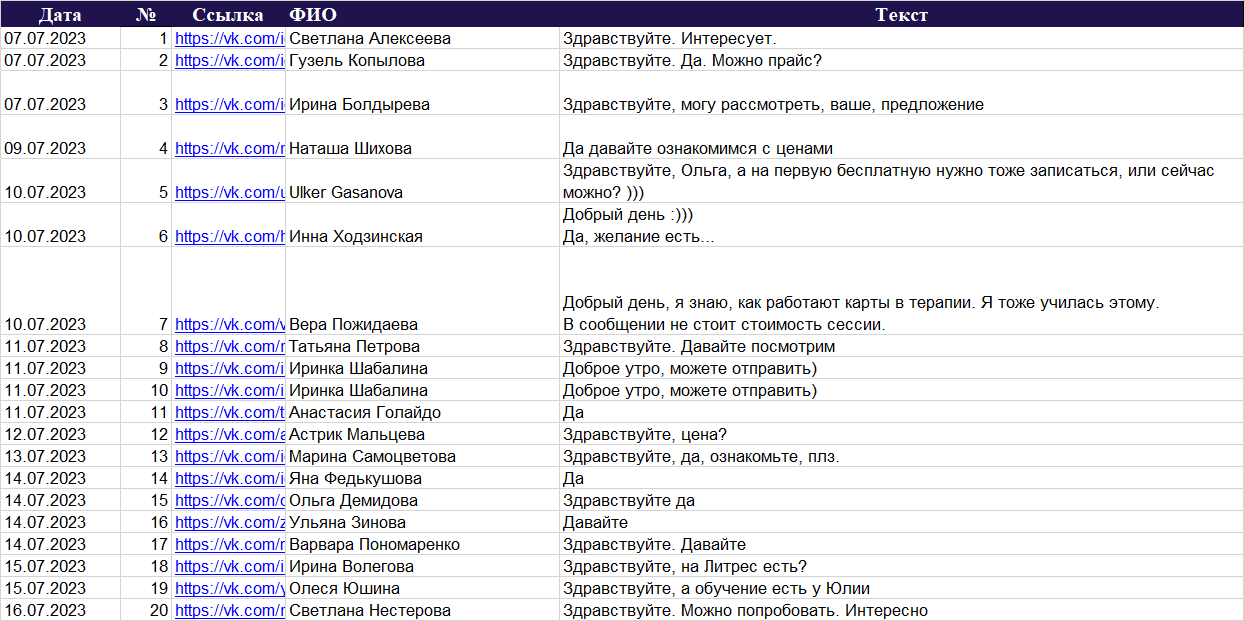Open the link for Светлана Нестерова
Image resolution: width=1244 pixels, height=621 pixels.
click(x=229, y=610)
